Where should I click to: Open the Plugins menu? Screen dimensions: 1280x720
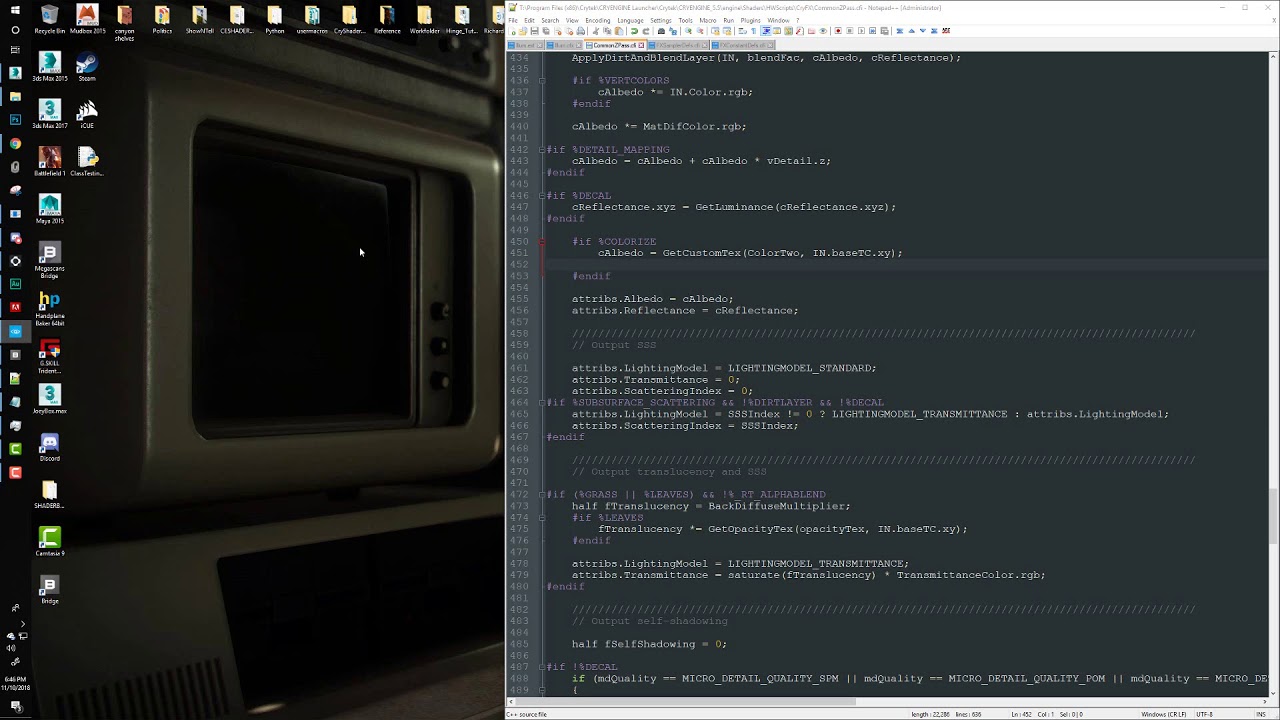coord(752,20)
